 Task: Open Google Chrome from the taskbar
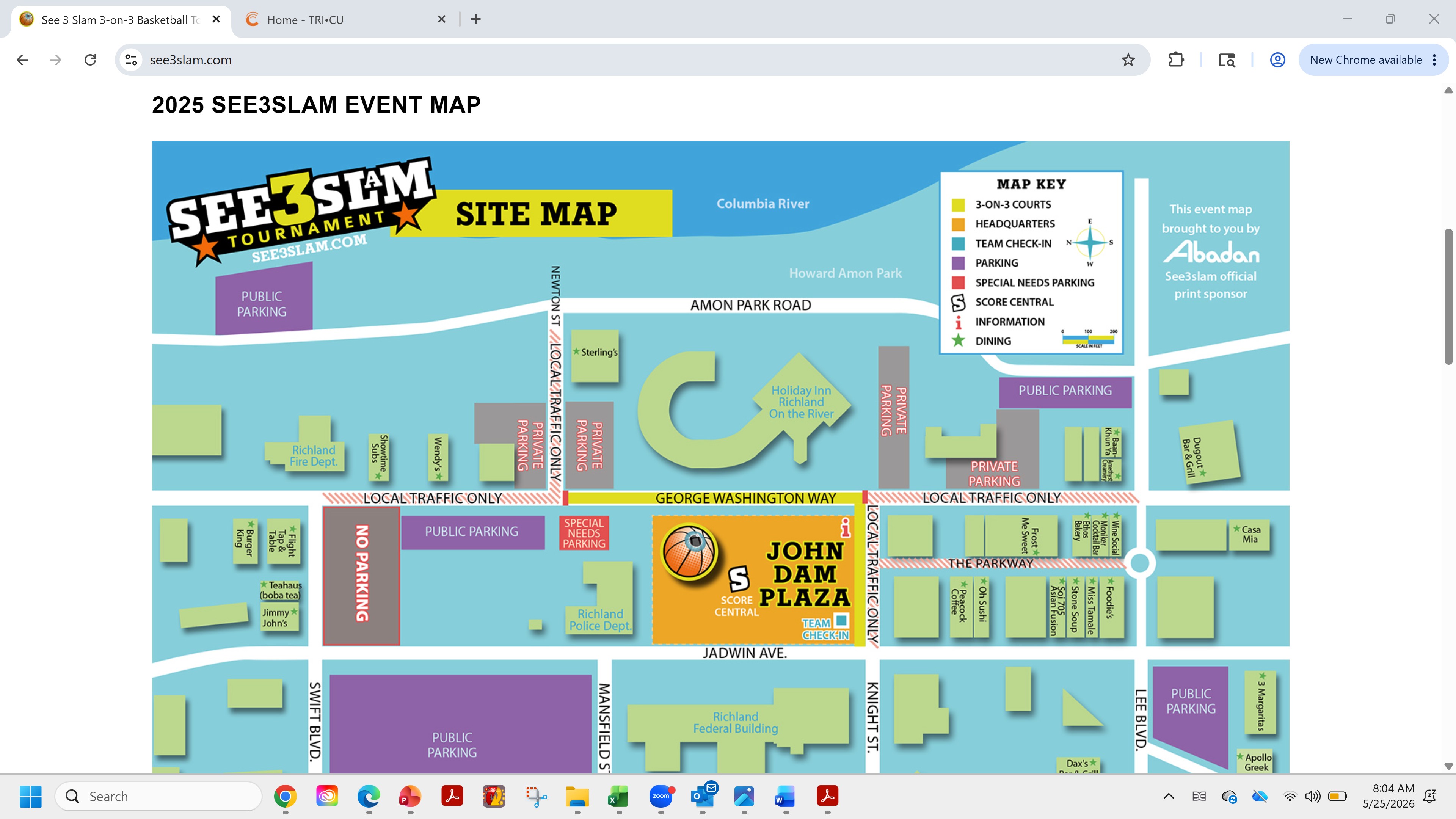pos(286,796)
